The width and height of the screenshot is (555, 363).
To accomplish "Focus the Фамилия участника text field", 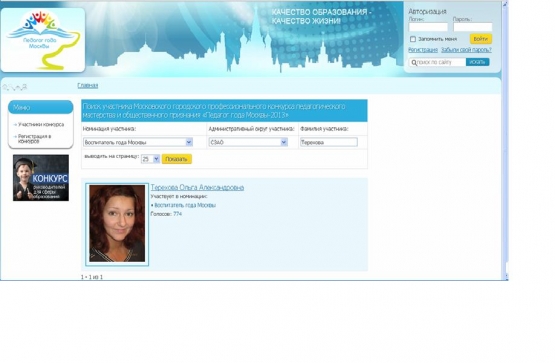I will click(329, 142).
